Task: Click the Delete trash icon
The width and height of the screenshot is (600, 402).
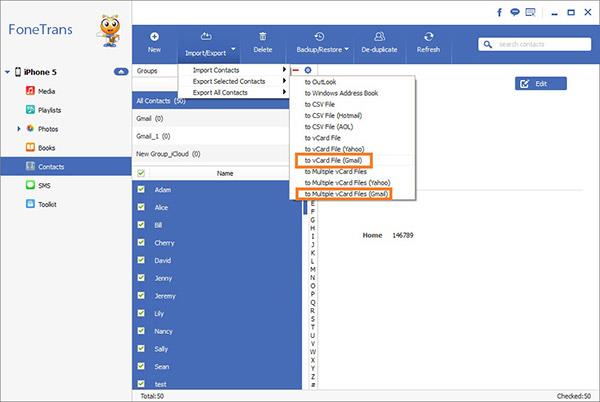Action: tap(262, 36)
